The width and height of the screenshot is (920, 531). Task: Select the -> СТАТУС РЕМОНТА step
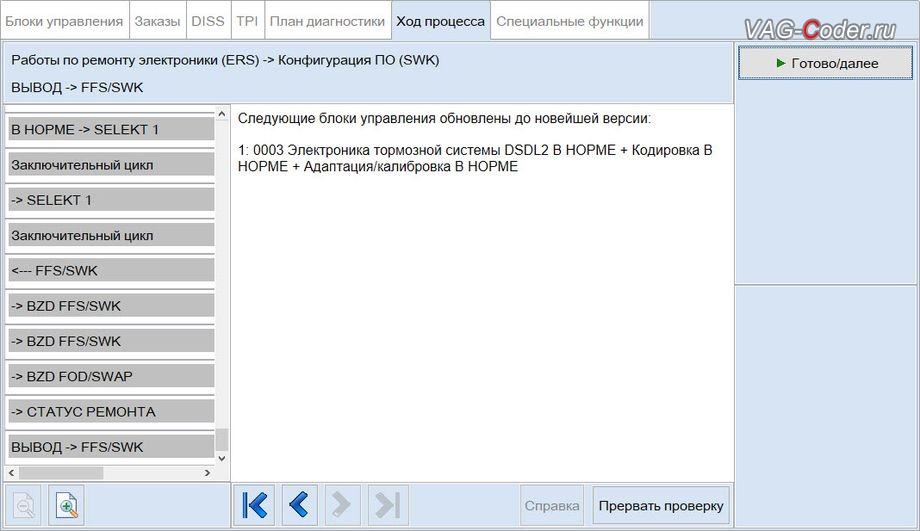[x=110, y=411]
